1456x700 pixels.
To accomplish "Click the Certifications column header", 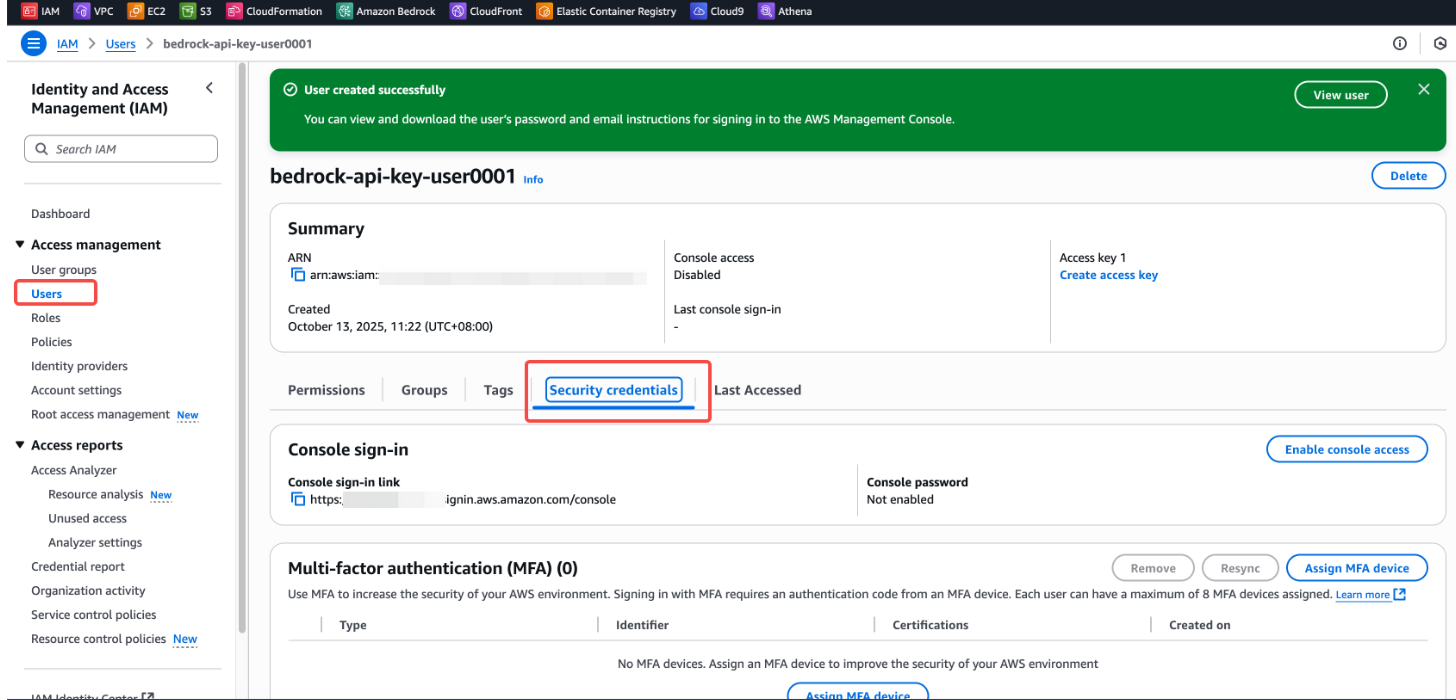I will coord(930,625).
